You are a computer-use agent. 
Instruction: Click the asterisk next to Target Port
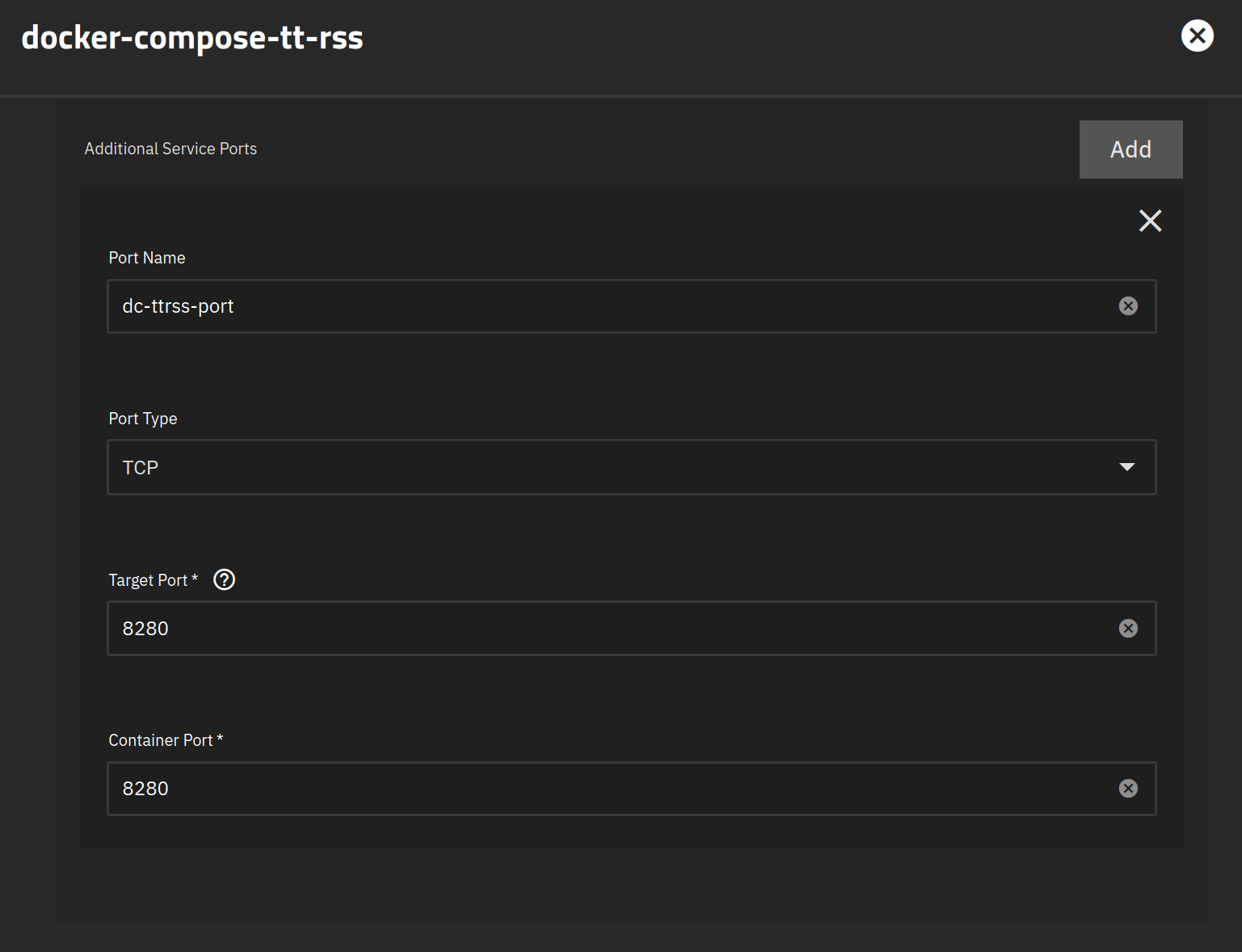point(195,579)
